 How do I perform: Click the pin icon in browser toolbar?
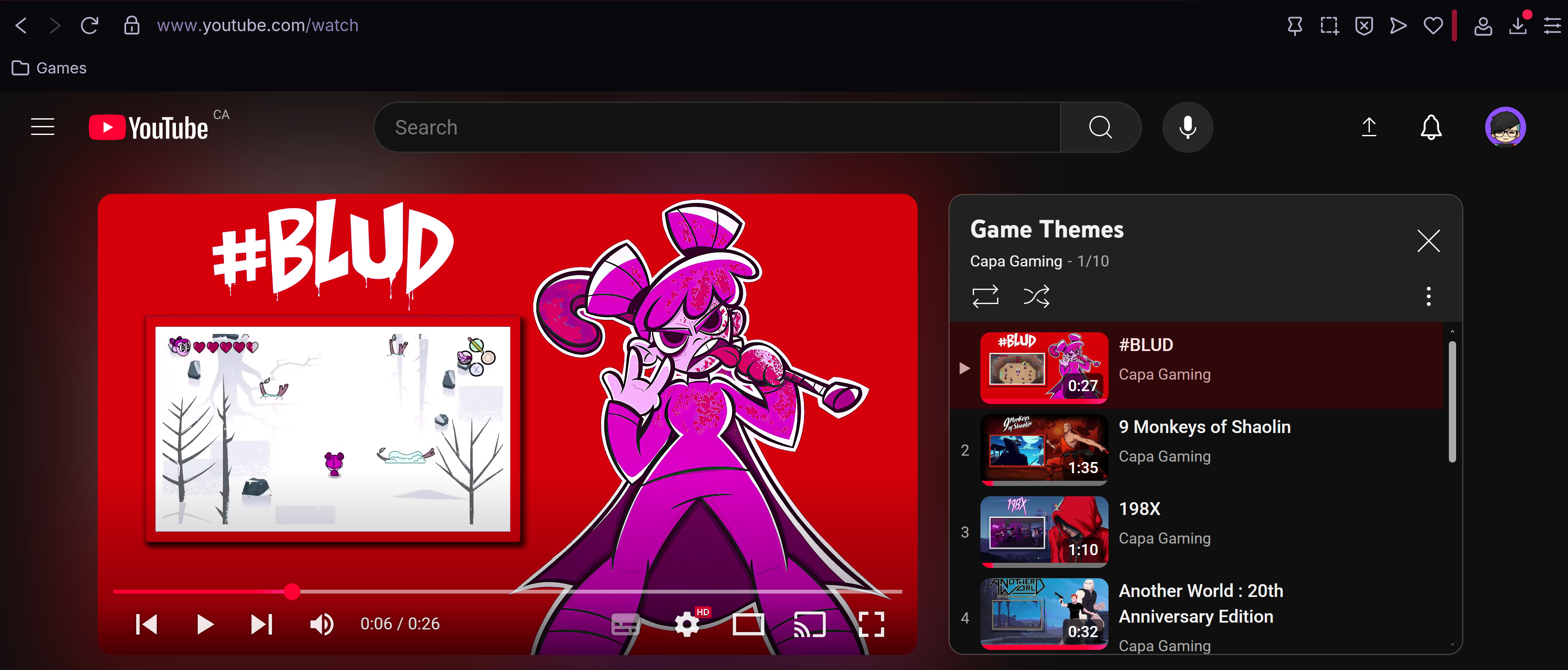pos(1295,26)
